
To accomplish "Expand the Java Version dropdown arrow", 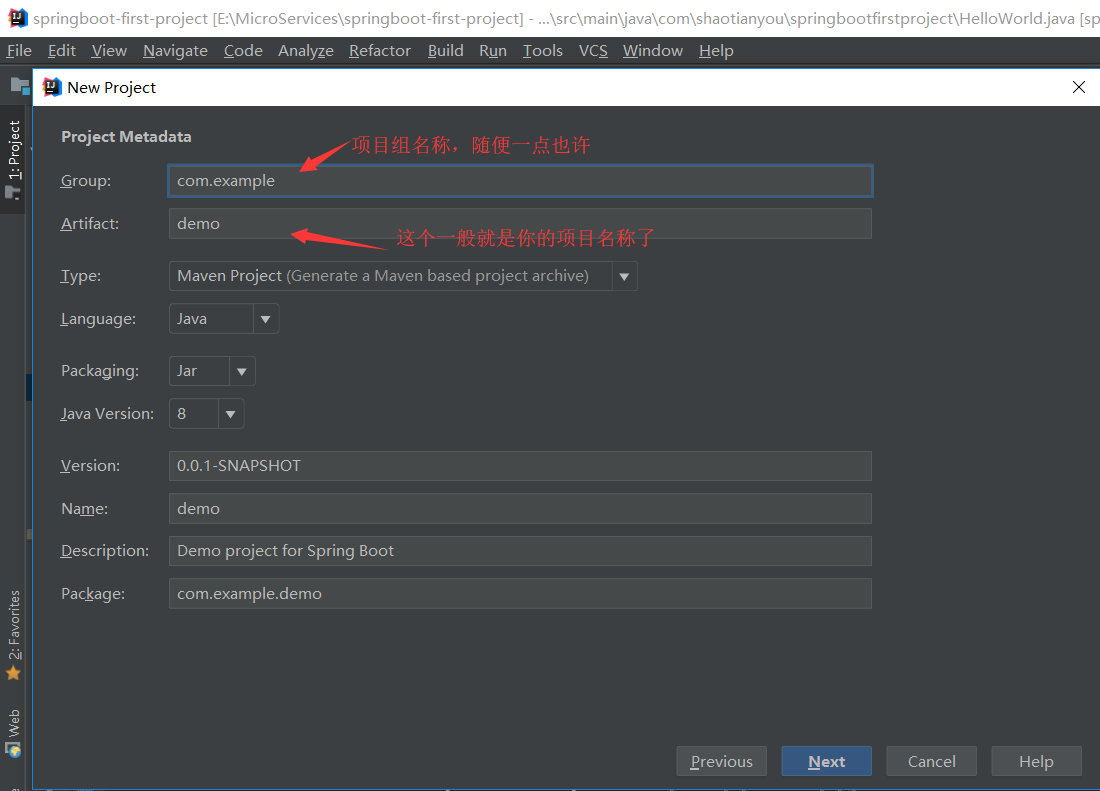I will pos(230,414).
